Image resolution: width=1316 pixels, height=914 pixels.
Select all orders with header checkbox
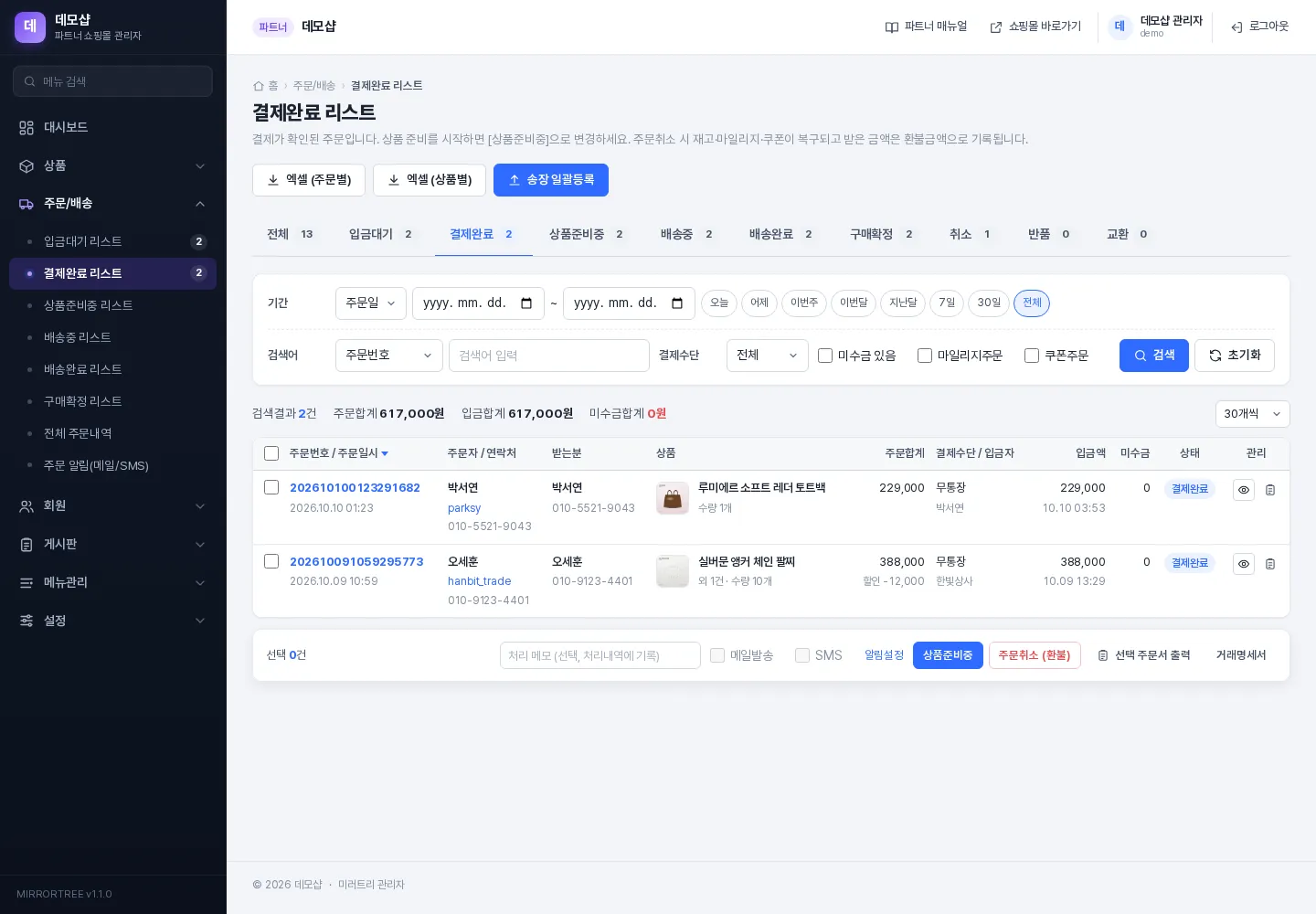point(271,453)
